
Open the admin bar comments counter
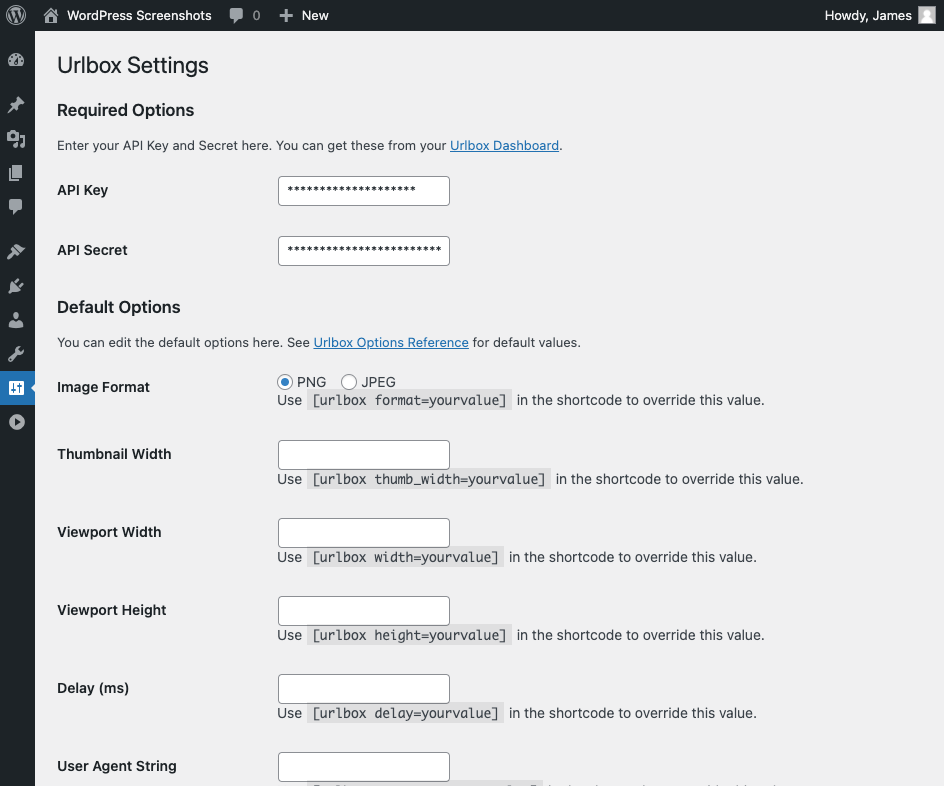(x=244, y=15)
